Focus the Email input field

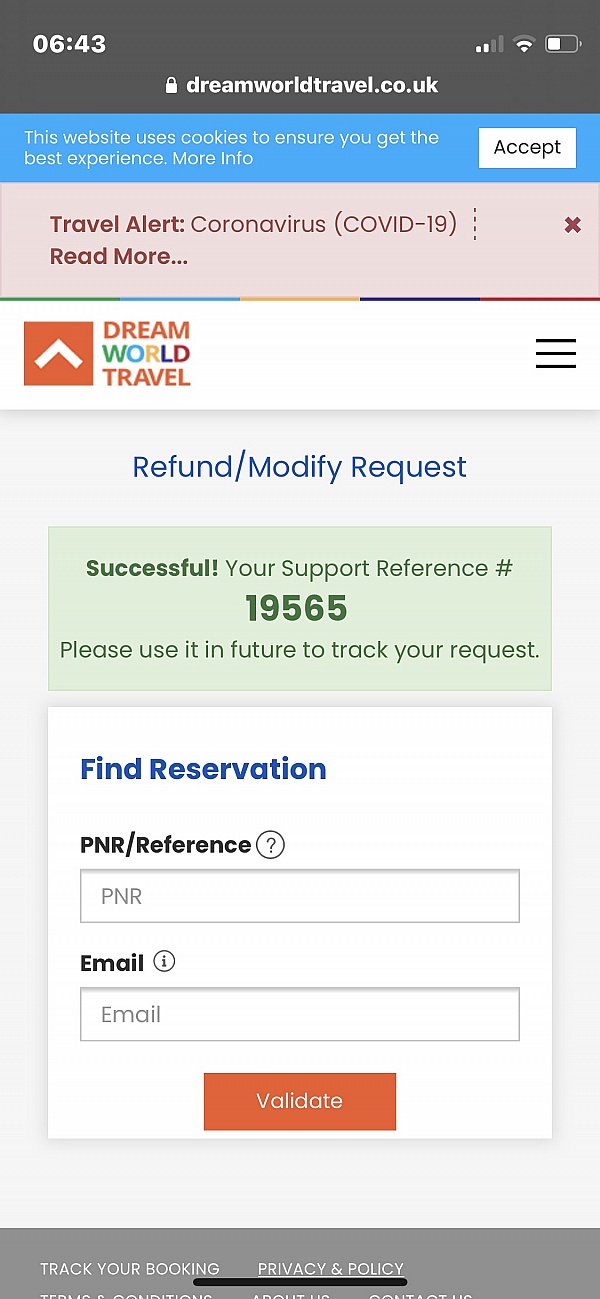point(300,1014)
